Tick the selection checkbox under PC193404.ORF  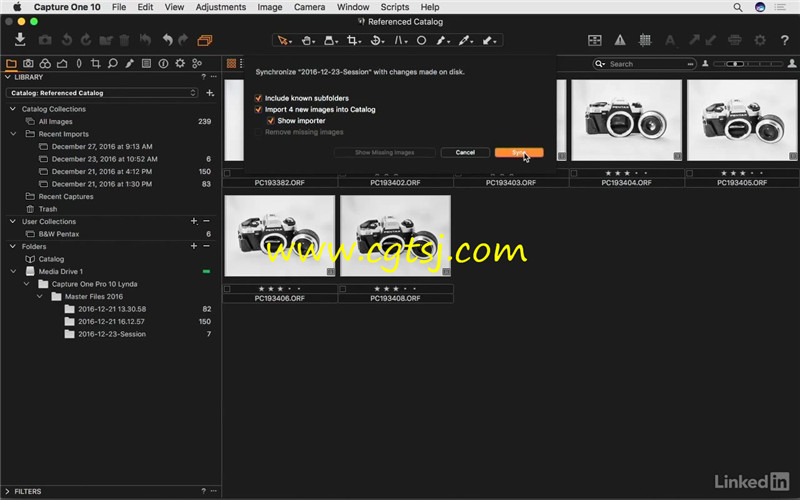[x=574, y=173]
